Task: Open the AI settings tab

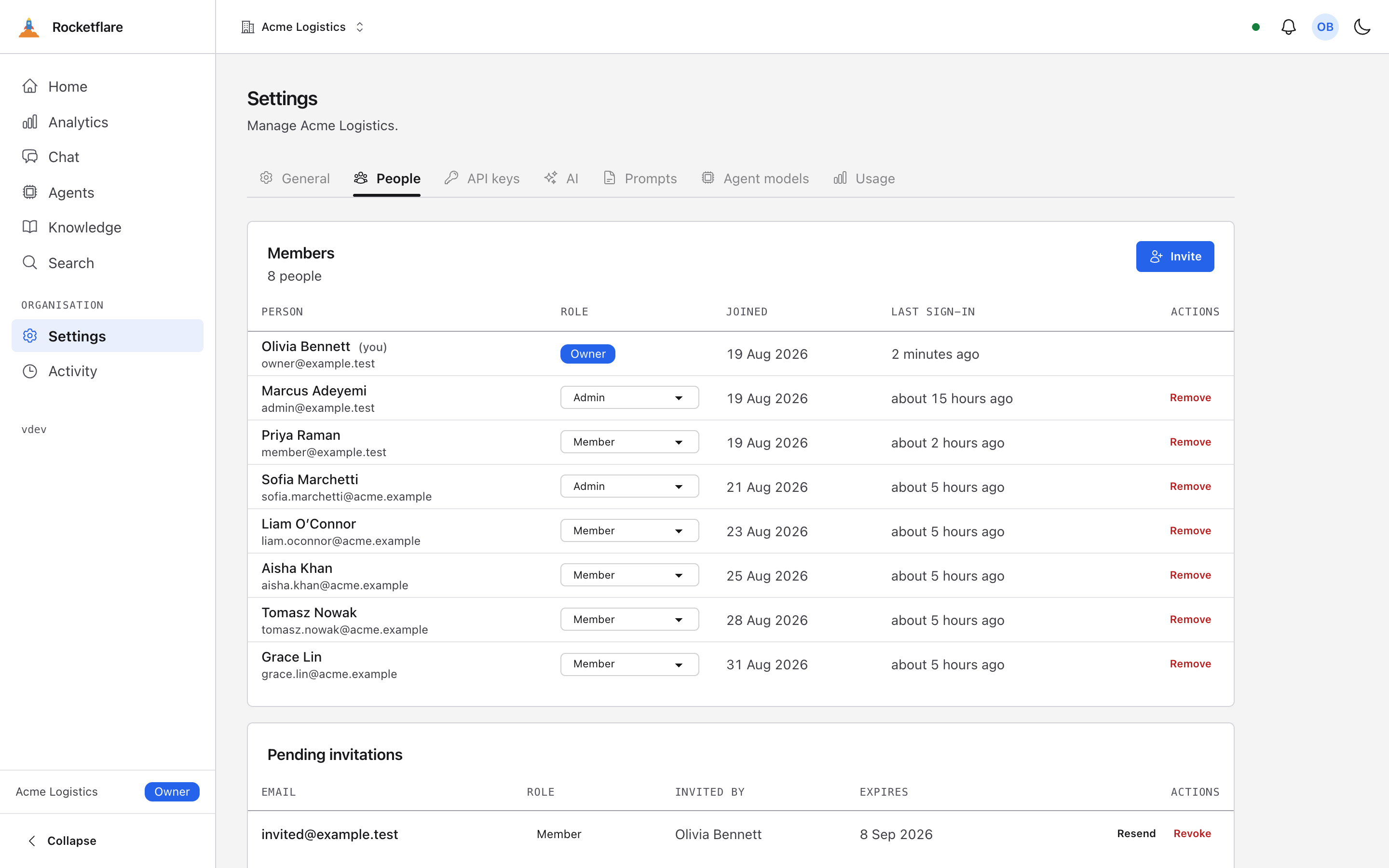Action: click(x=561, y=178)
